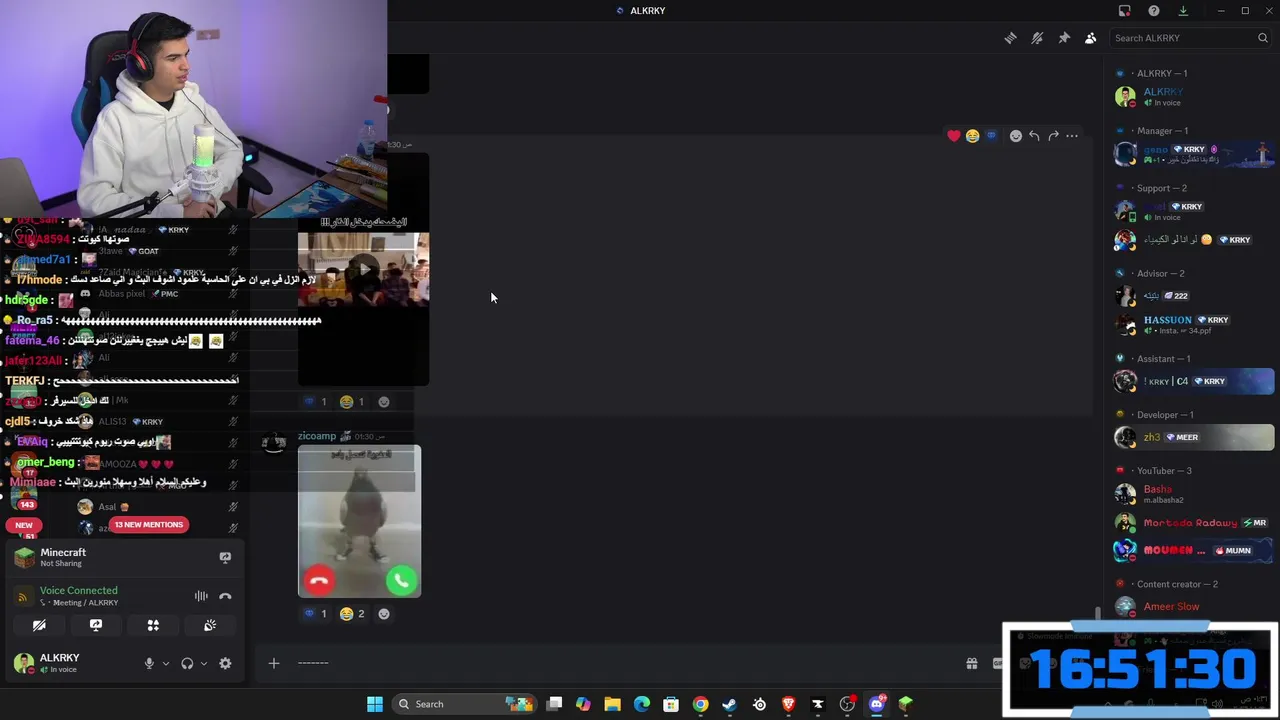Screen dimensions: 1280x720
Task: Disconnect from voice with hang-up icon
Action: 225,596
